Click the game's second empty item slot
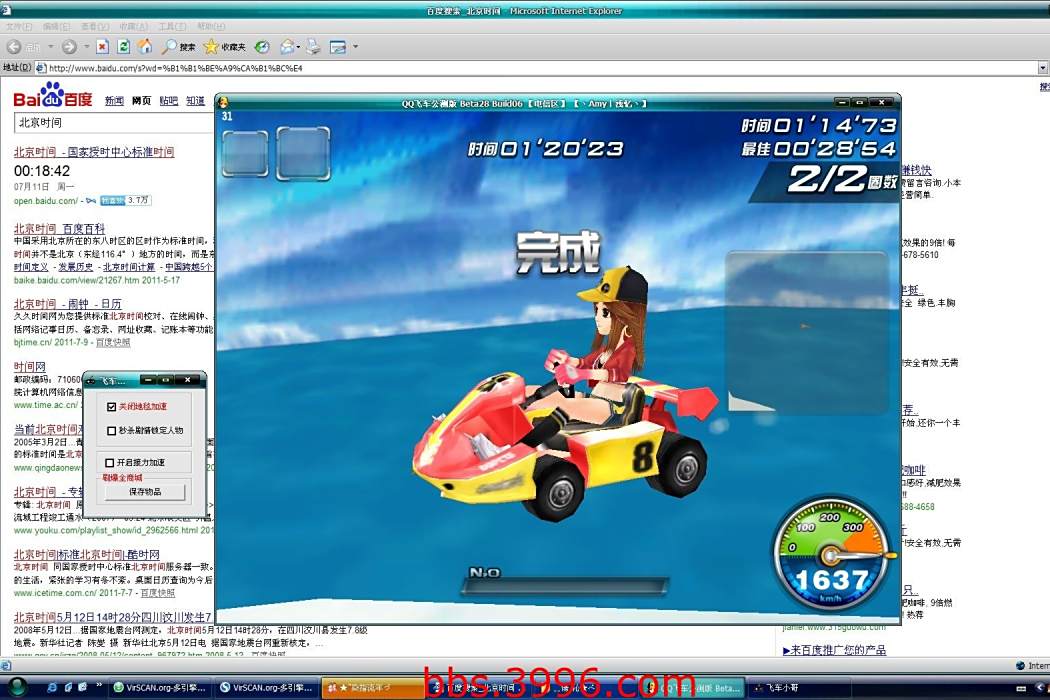This screenshot has width=1050, height=700. tap(303, 153)
